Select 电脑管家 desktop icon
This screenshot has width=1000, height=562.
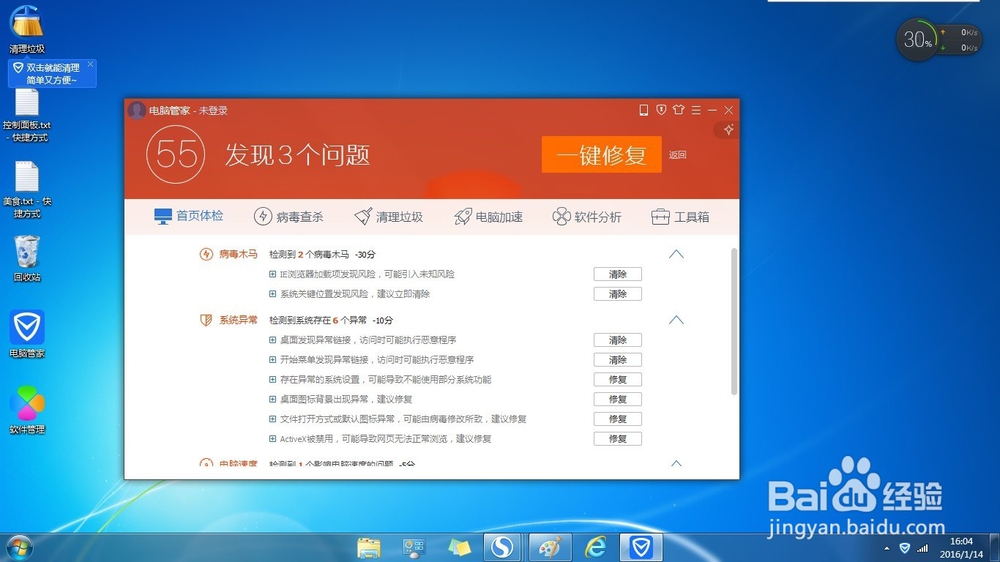[27, 334]
